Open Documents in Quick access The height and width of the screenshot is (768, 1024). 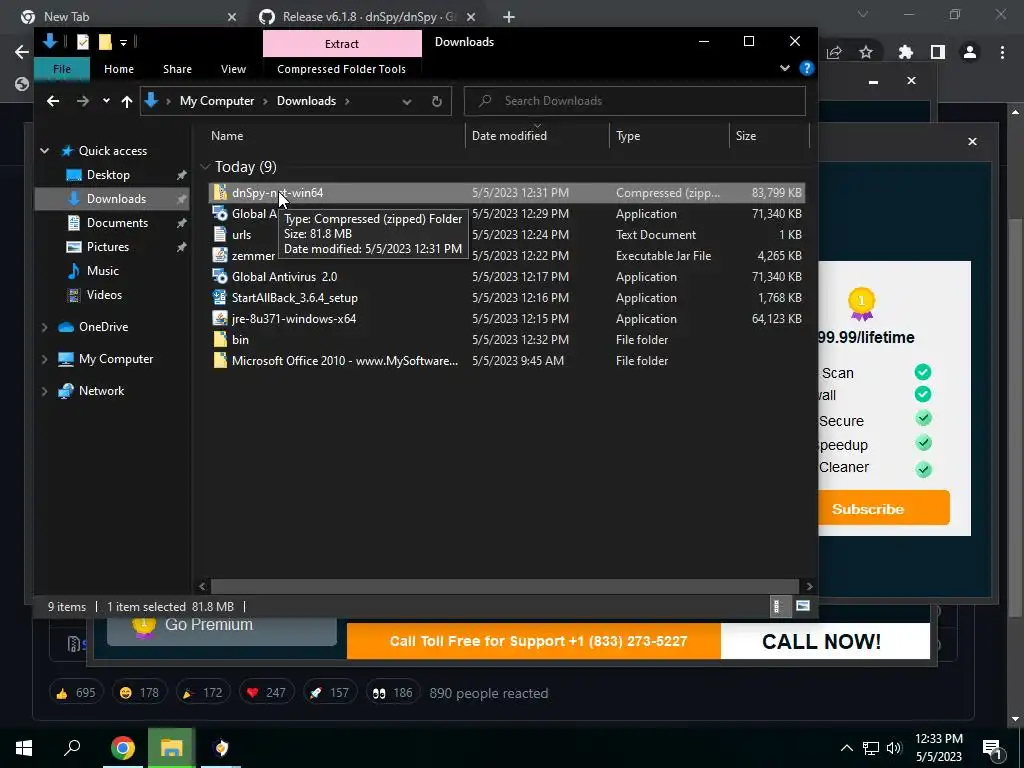(117, 223)
